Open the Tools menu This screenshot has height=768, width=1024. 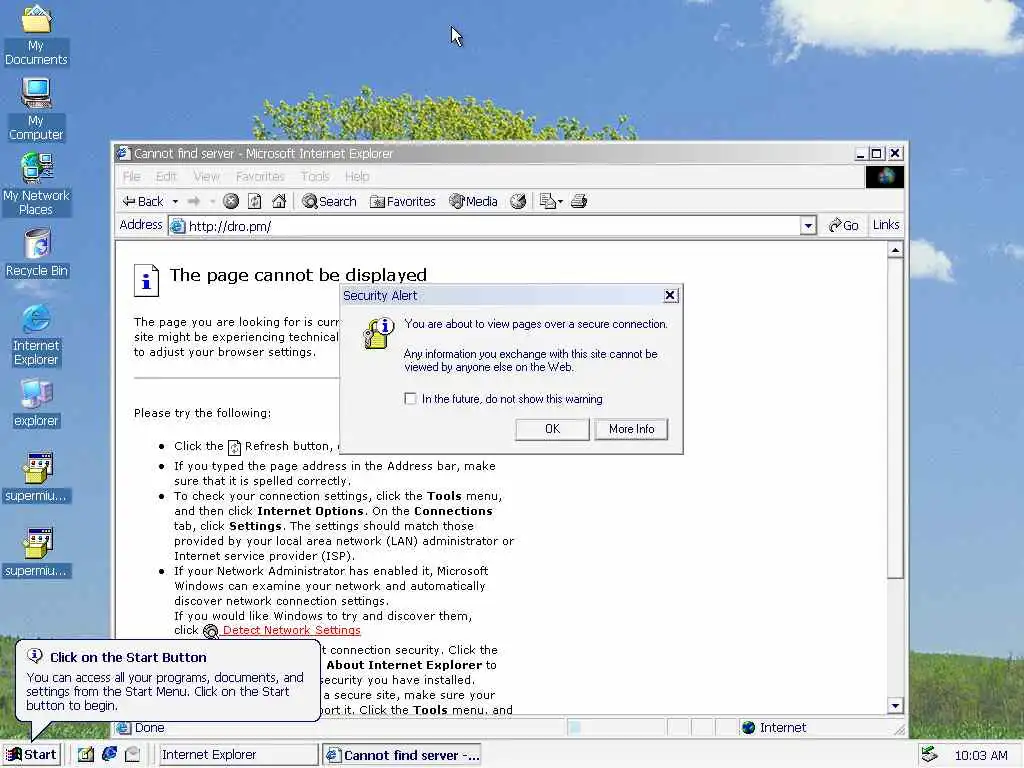coord(315,176)
